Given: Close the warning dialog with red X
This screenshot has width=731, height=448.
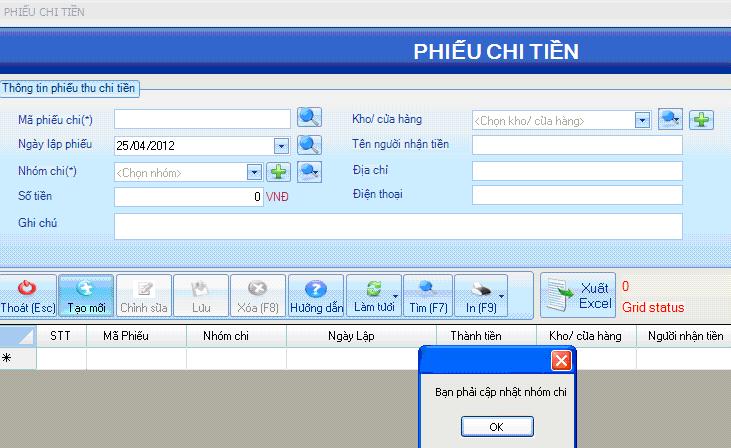Looking at the screenshot, I should pos(561,360).
